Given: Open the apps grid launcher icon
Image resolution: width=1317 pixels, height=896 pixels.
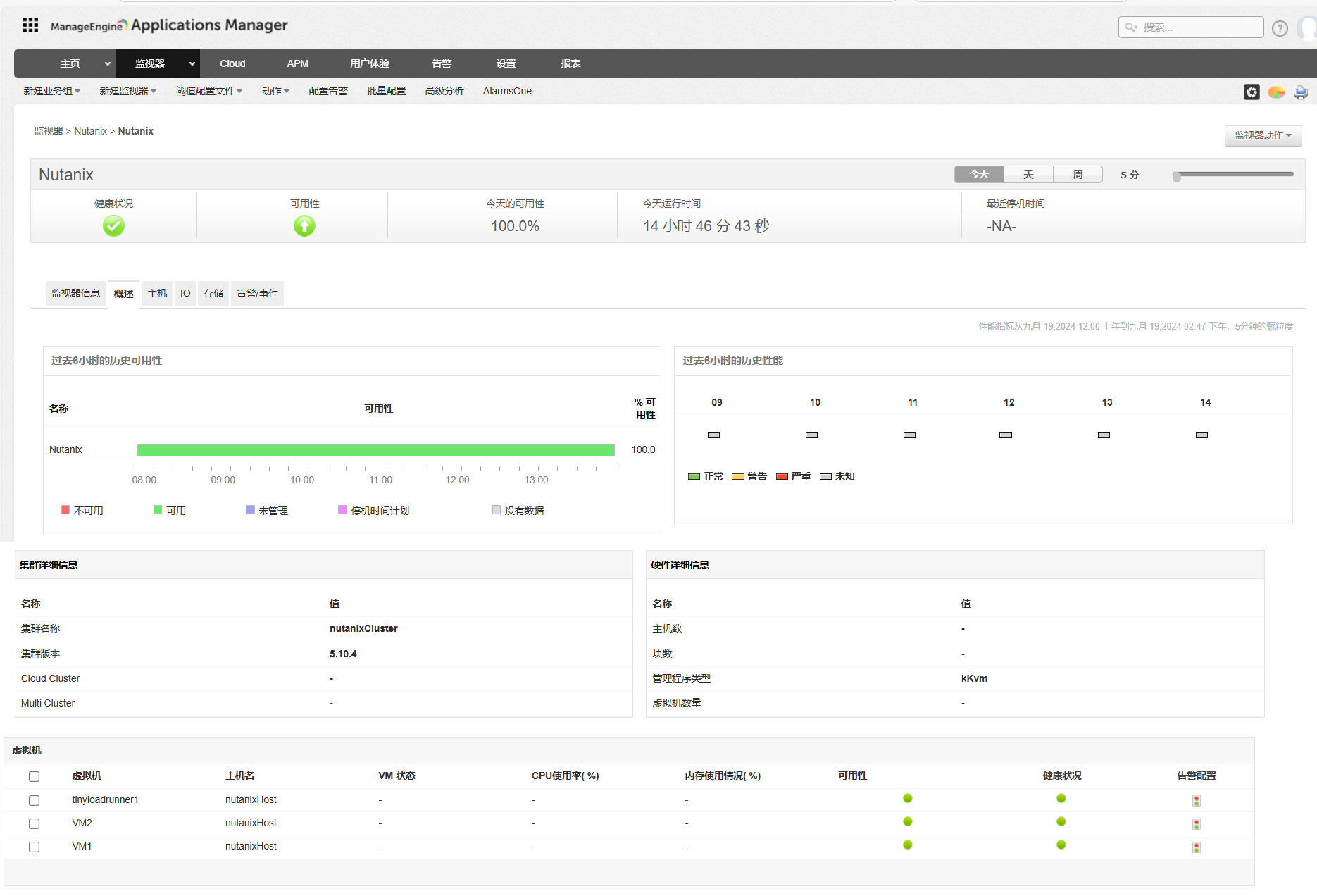Looking at the screenshot, I should (30, 25).
